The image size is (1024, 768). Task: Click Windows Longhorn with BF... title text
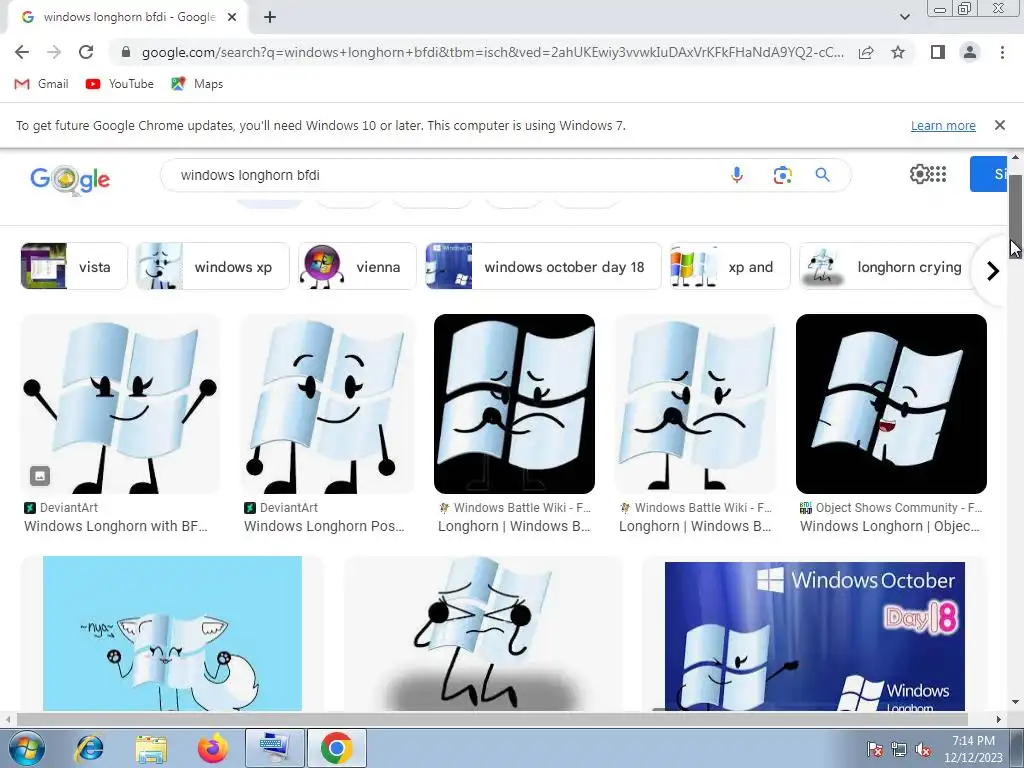(x=116, y=526)
